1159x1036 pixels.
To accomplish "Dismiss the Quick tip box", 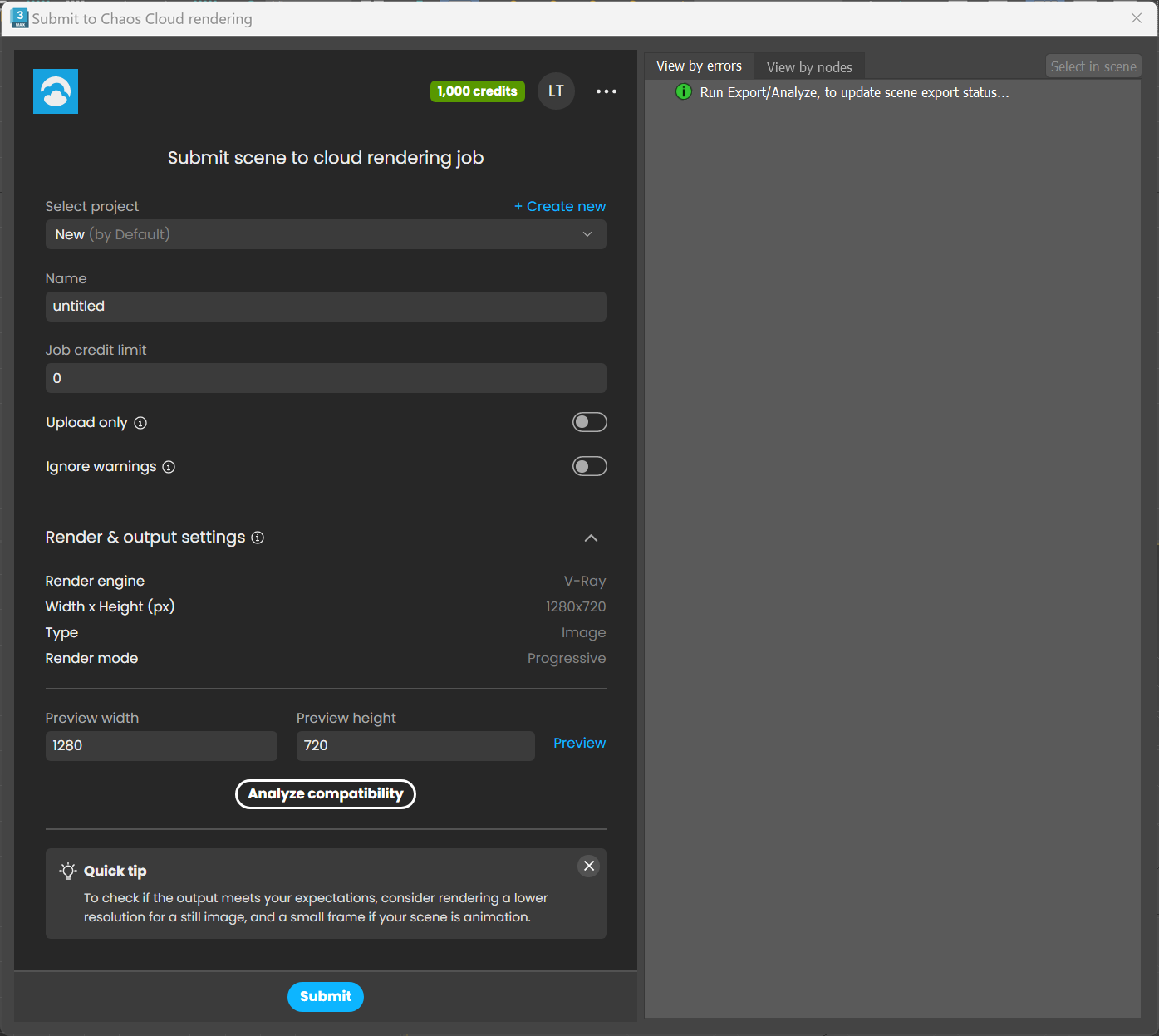I will pyautogui.click(x=588, y=866).
